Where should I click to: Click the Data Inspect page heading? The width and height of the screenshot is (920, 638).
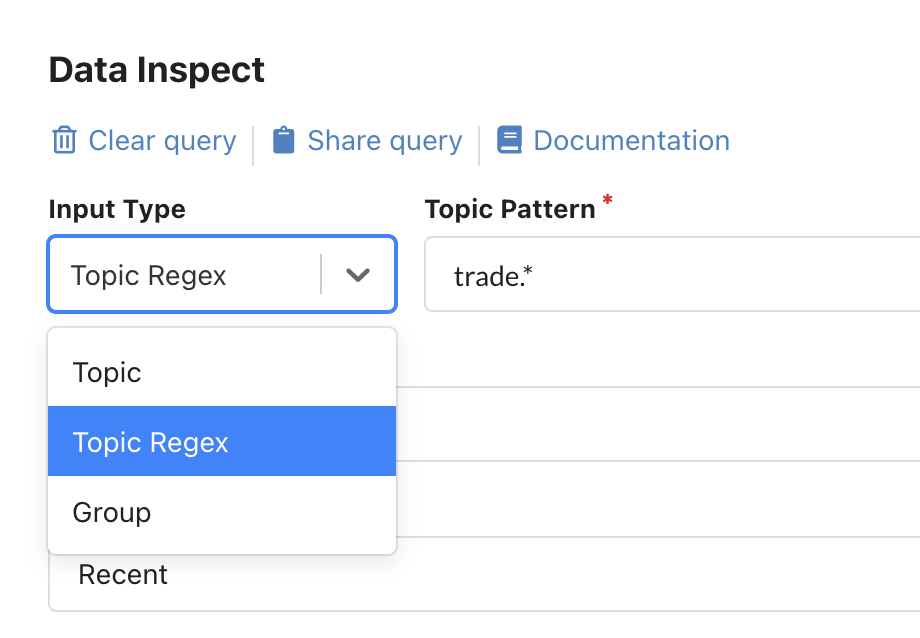pos(156,69)
